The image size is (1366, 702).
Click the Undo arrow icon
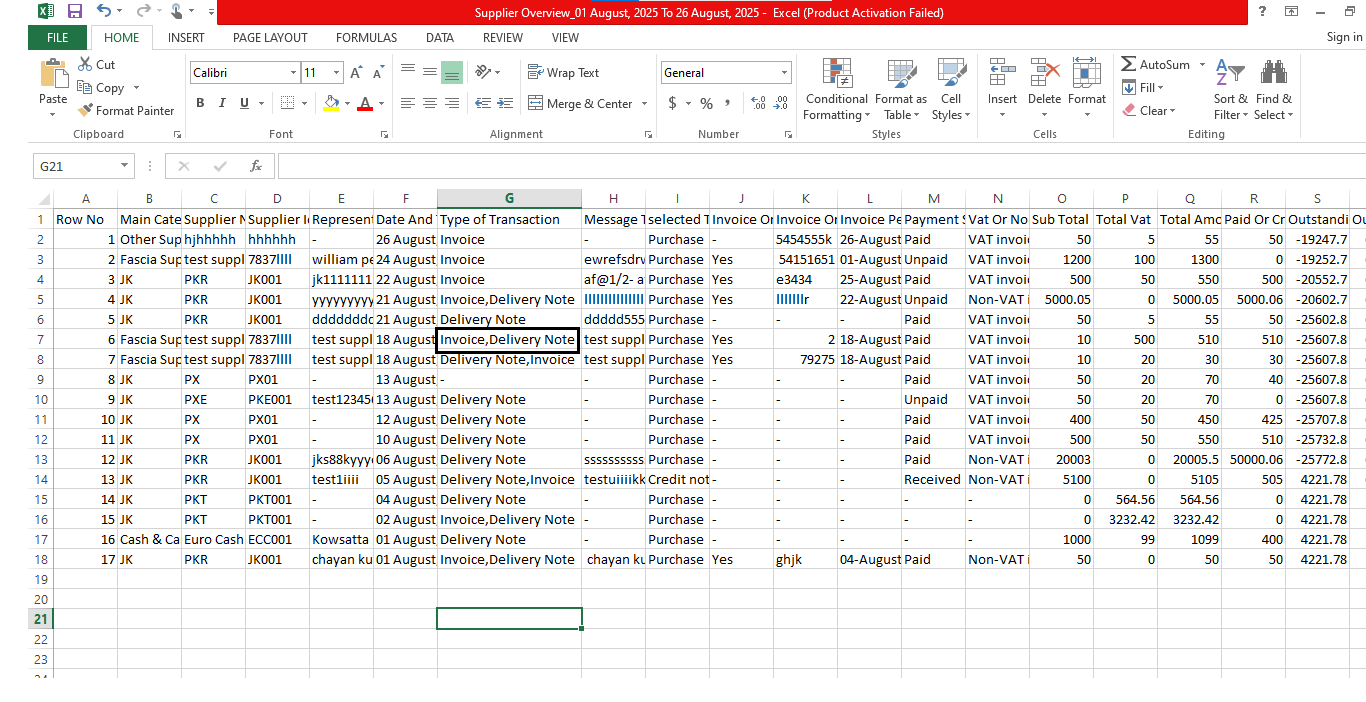[104, 11]
